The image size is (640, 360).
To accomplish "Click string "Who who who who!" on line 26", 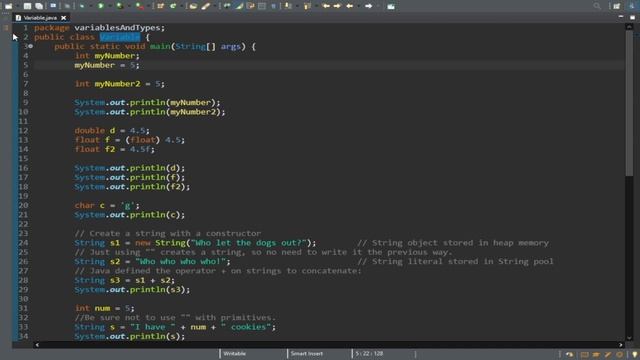I will point(180,262).
